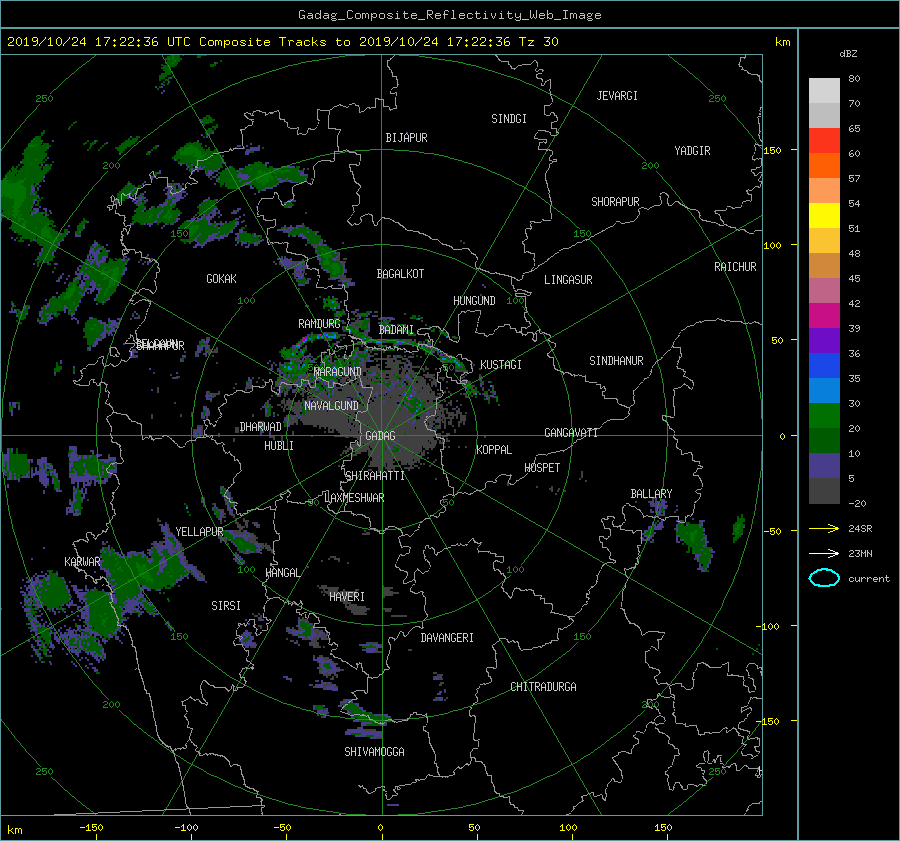Click the BAGALKOT city label
This screenshot has width=900, height=841.
coord(400,274)
